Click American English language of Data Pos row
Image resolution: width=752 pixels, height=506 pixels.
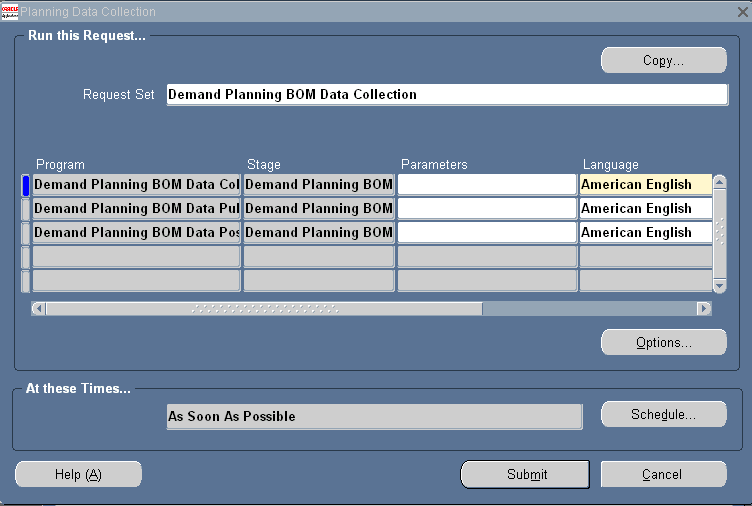pos(646,233)
